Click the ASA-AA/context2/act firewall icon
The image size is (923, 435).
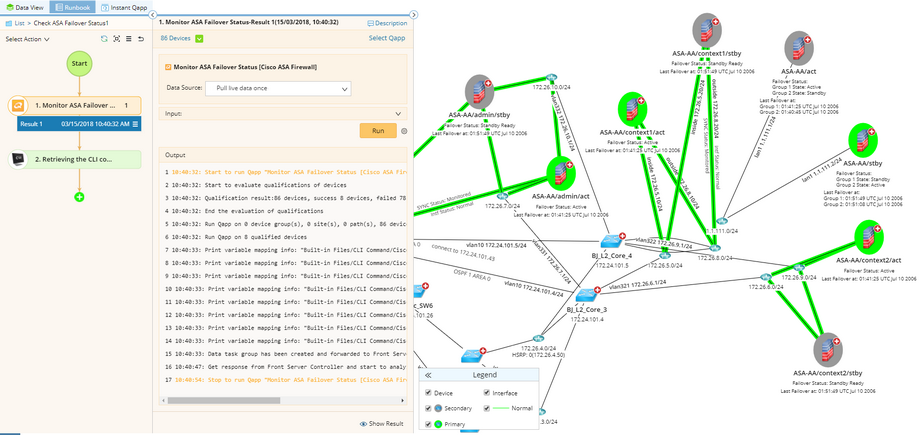[x=869, y=237]
